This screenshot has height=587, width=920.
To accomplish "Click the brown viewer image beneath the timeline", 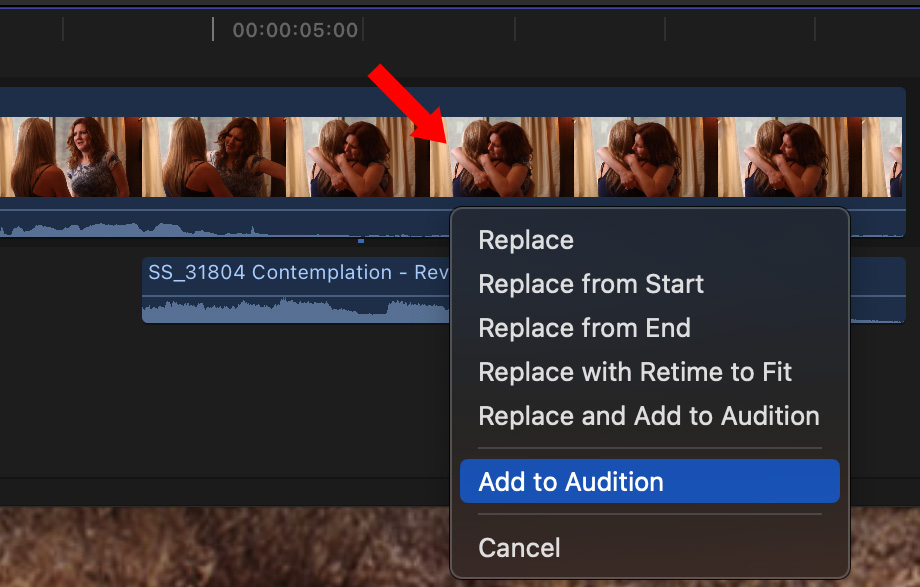I will coord(223,547).
